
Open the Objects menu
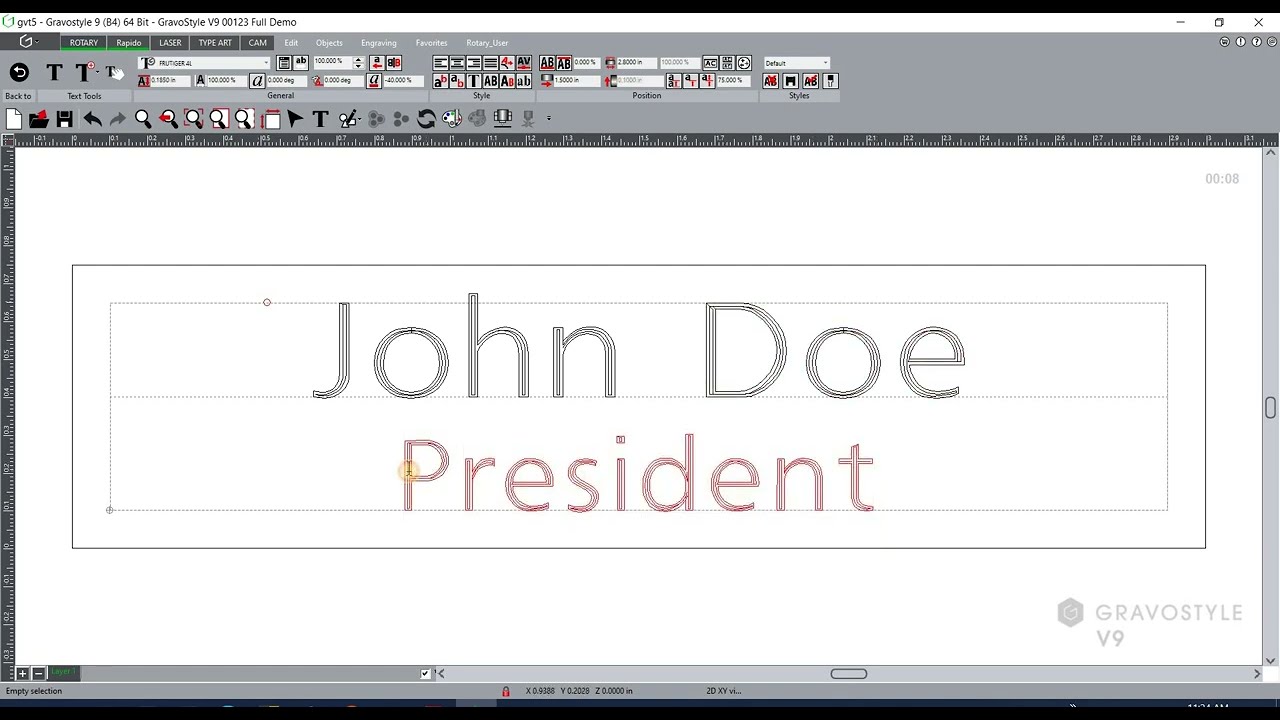329,43
